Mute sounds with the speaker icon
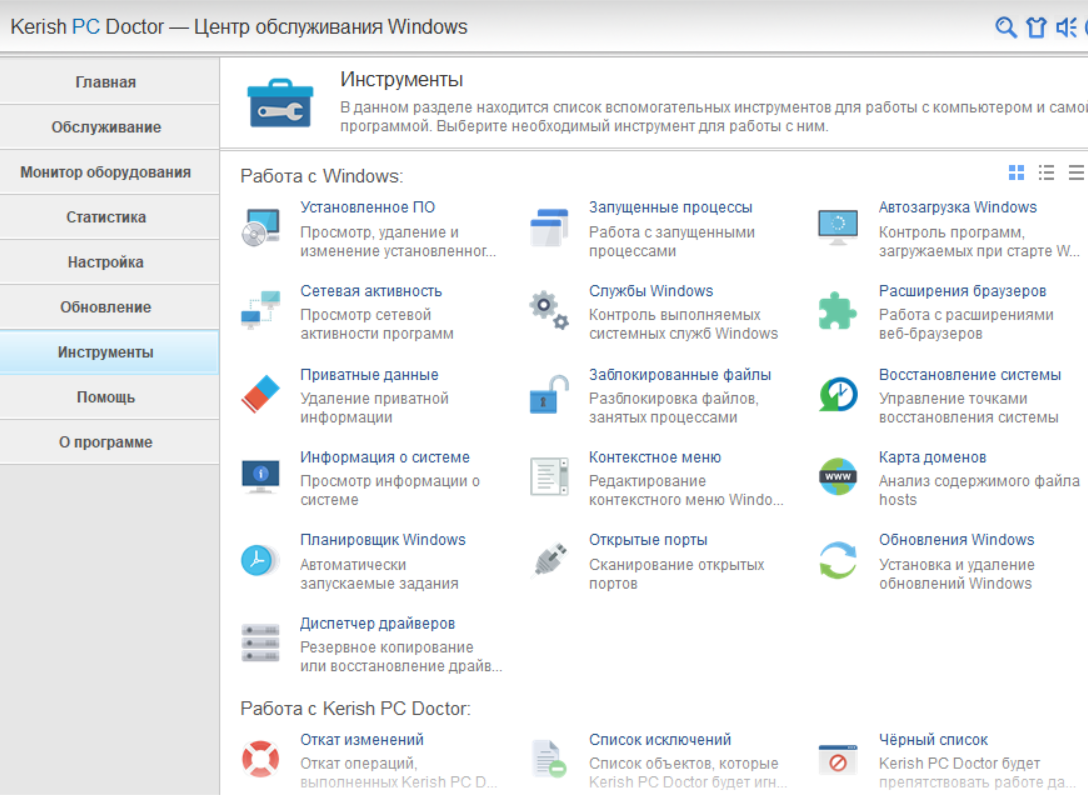The image size is (1088, 795). (x=1065, y=27)
